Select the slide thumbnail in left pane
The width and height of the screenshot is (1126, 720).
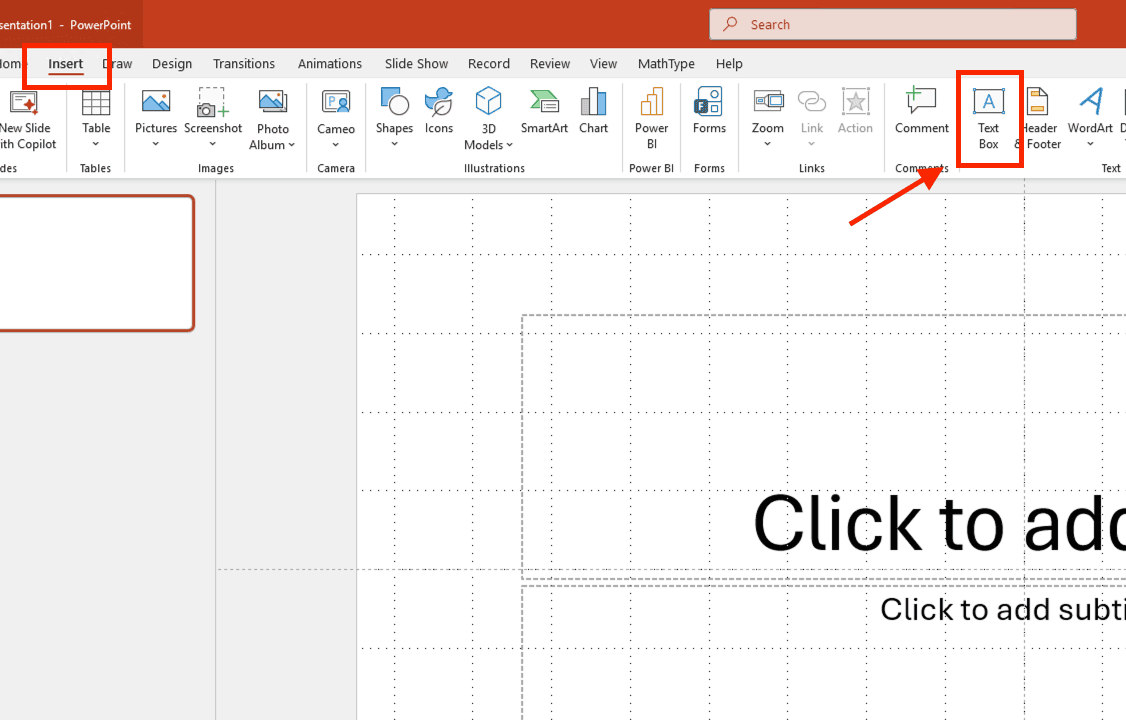coord(96,263)
